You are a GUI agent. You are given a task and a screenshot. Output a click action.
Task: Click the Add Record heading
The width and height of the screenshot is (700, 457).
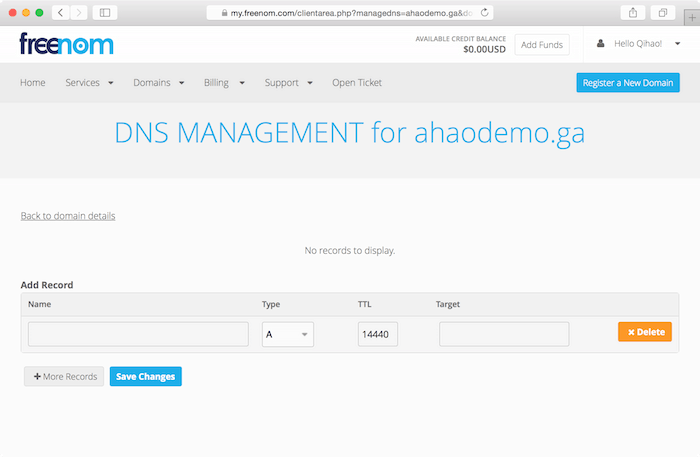[x=47, y=285]
